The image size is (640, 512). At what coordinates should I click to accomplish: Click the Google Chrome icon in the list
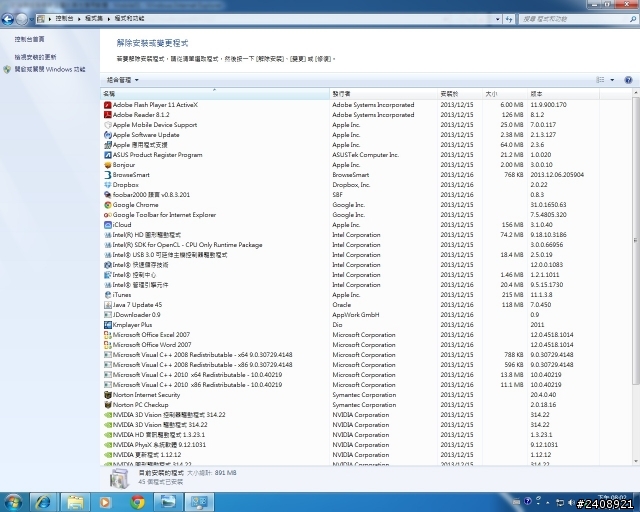(108, 205)
